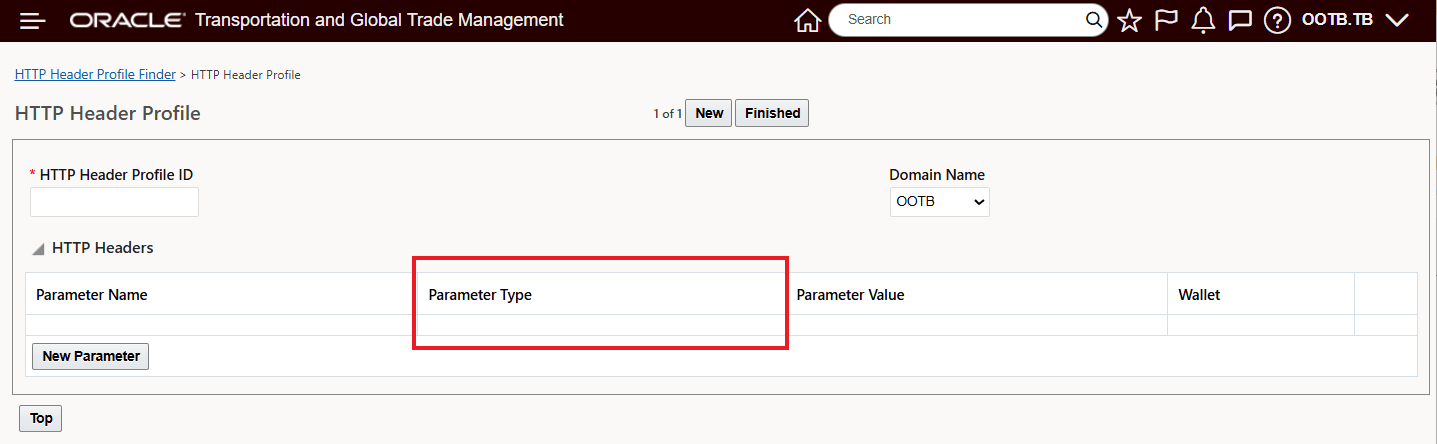Click the New button beside Finished
Screen dimensions: 1437x444
(x=709, y=113)
